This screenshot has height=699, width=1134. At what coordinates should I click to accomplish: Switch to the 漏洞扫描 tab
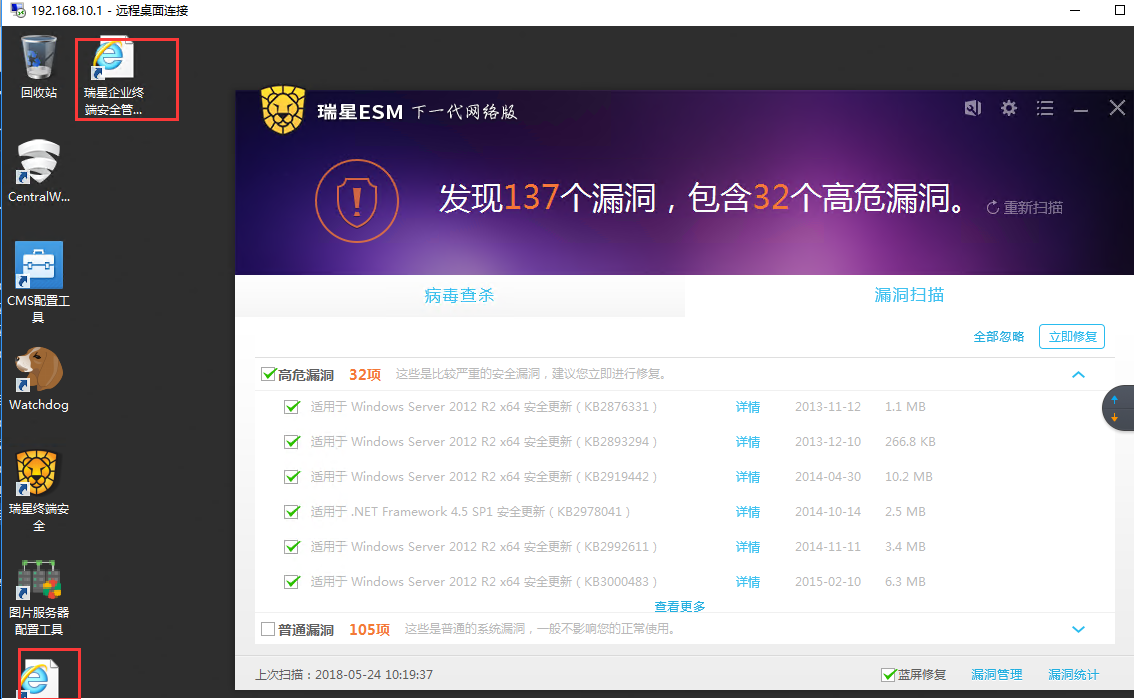pyautogui.click(x=909, y=295)
